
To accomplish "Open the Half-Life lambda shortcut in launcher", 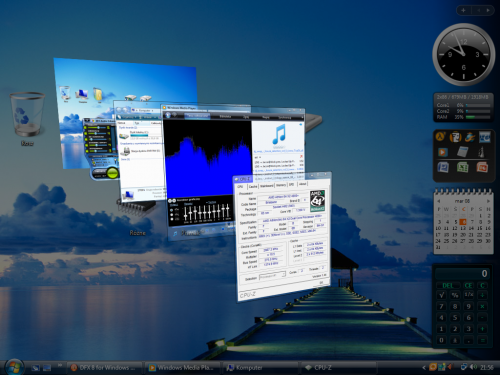I will point(440,137).
